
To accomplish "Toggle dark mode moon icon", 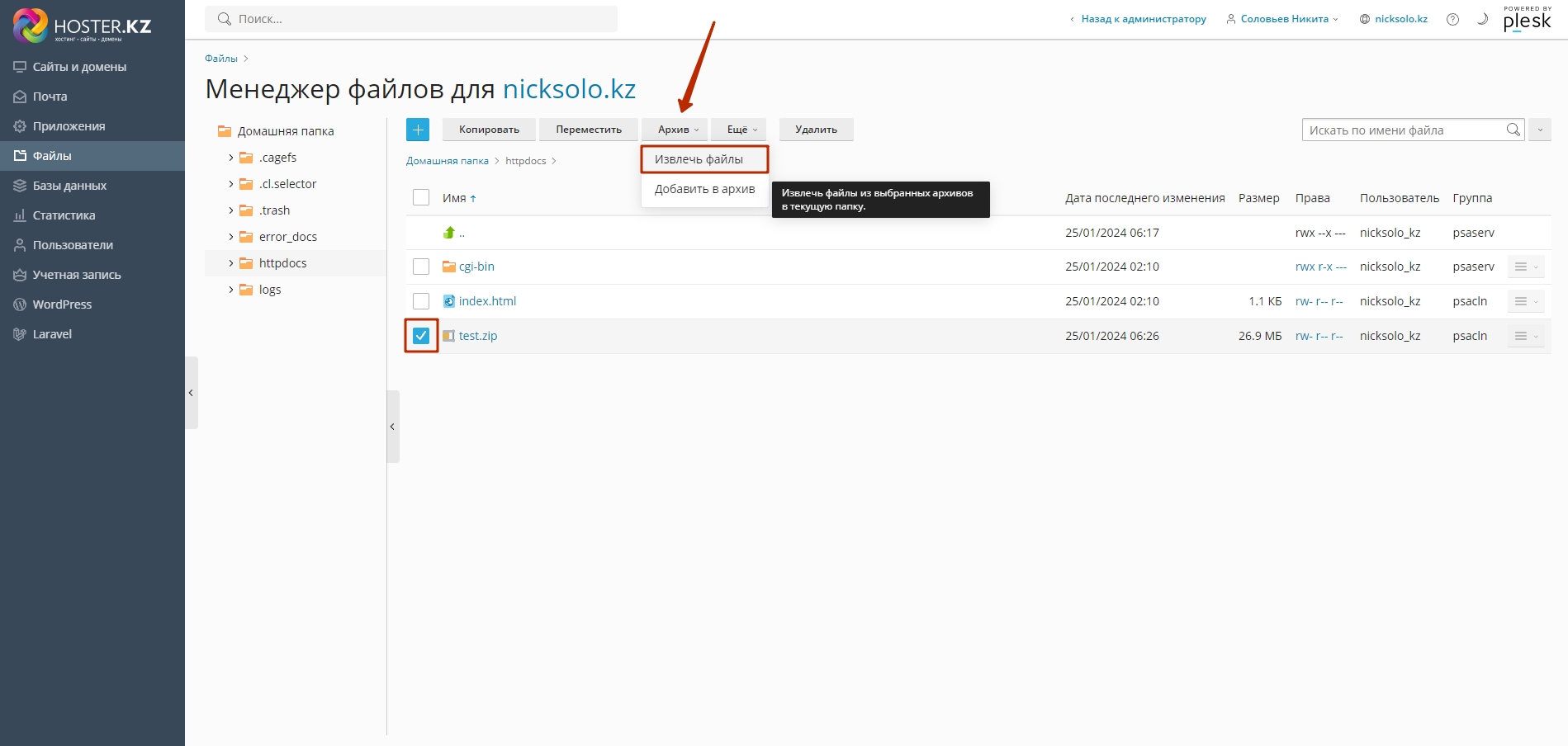I will click(x=1482, y=19).
